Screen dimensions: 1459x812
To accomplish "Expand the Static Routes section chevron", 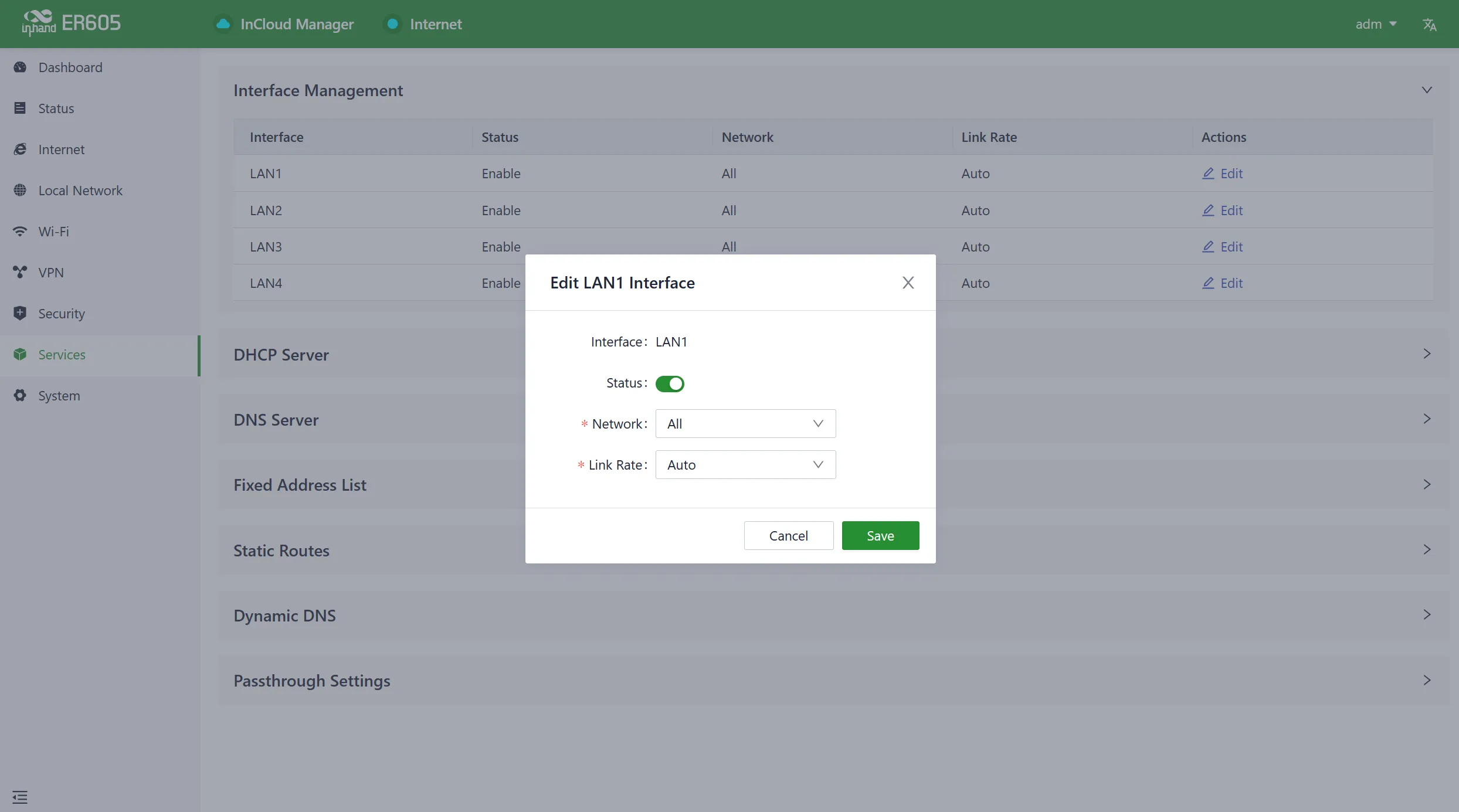I will pos(1427,549).
